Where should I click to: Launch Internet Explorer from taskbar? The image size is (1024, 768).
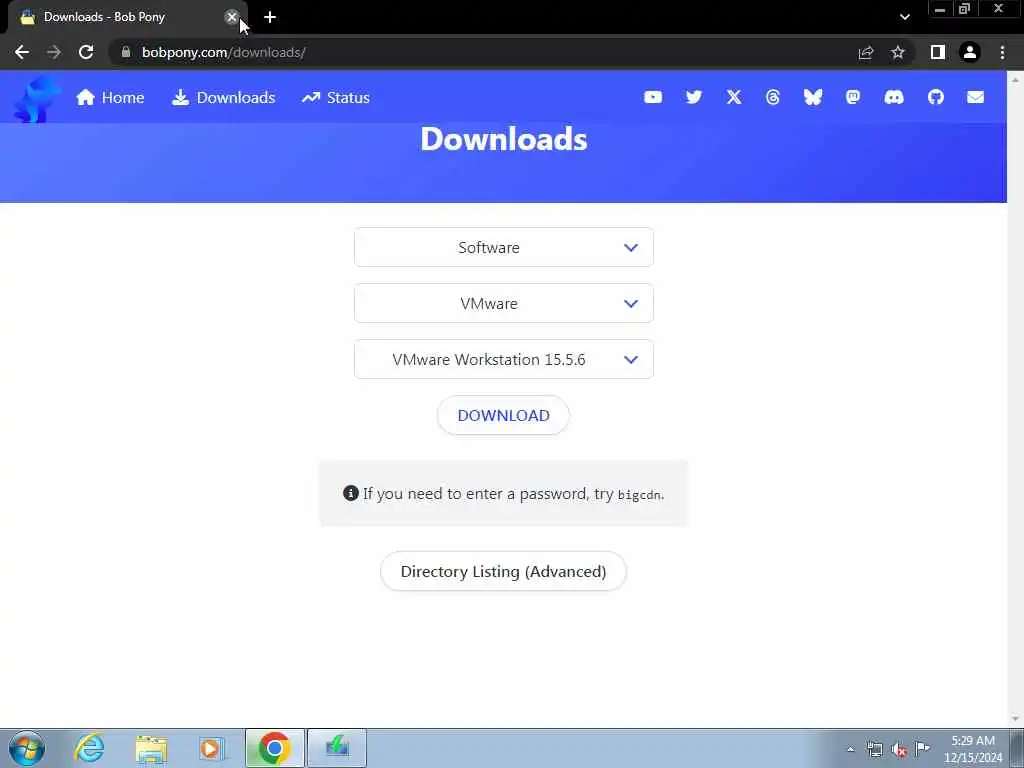(x=89, y=748)
